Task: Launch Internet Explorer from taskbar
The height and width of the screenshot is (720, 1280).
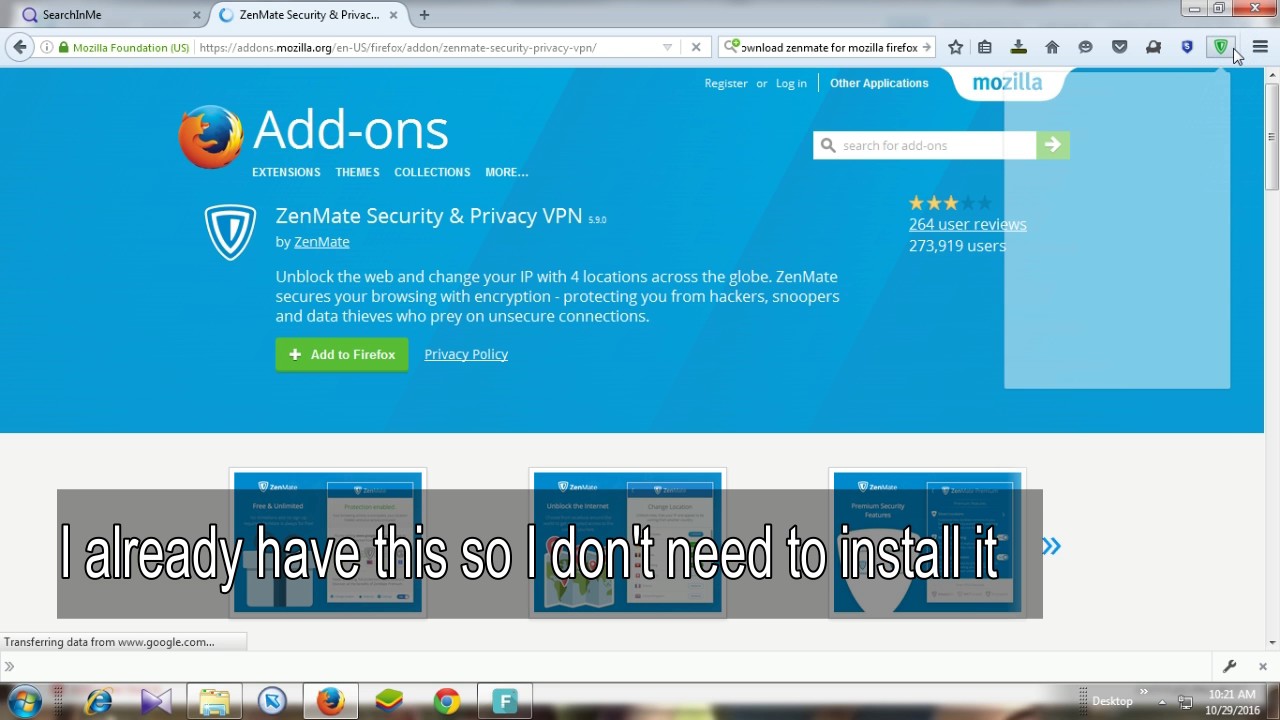Action: coord(98,701)
